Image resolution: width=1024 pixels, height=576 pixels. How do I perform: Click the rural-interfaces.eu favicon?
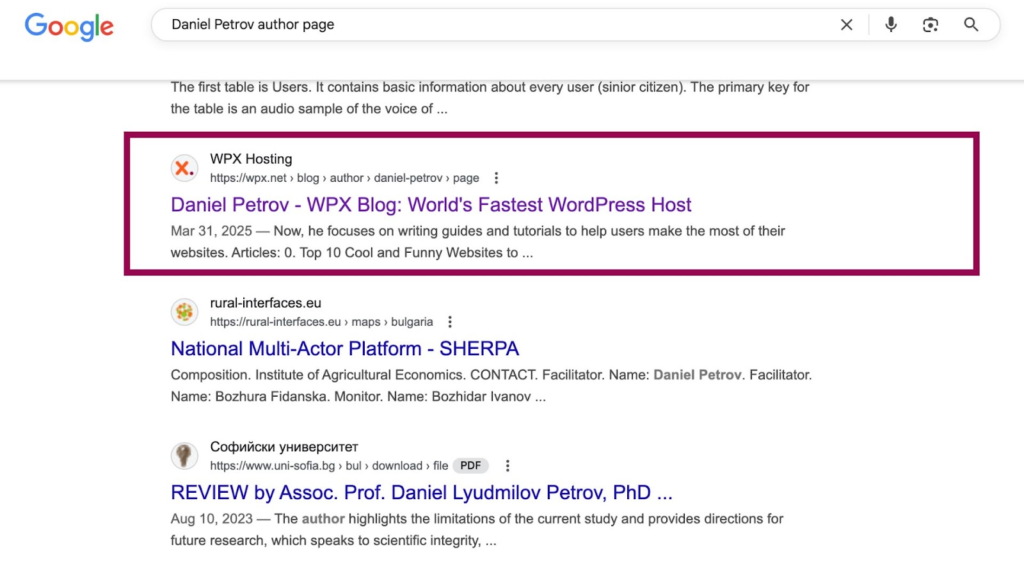(184, 312)
